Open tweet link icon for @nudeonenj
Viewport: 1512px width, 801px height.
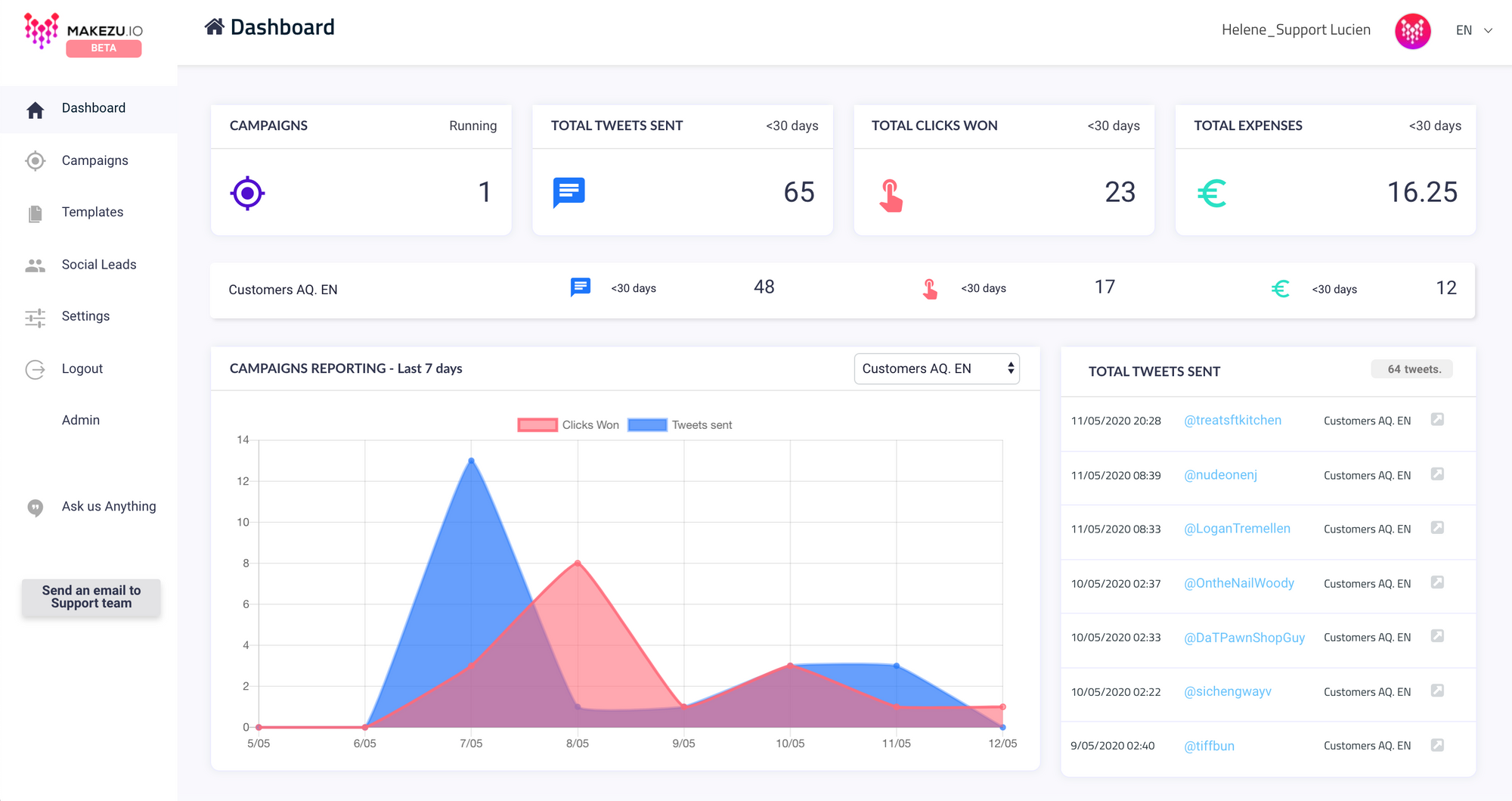click(x=1437, y=474)
